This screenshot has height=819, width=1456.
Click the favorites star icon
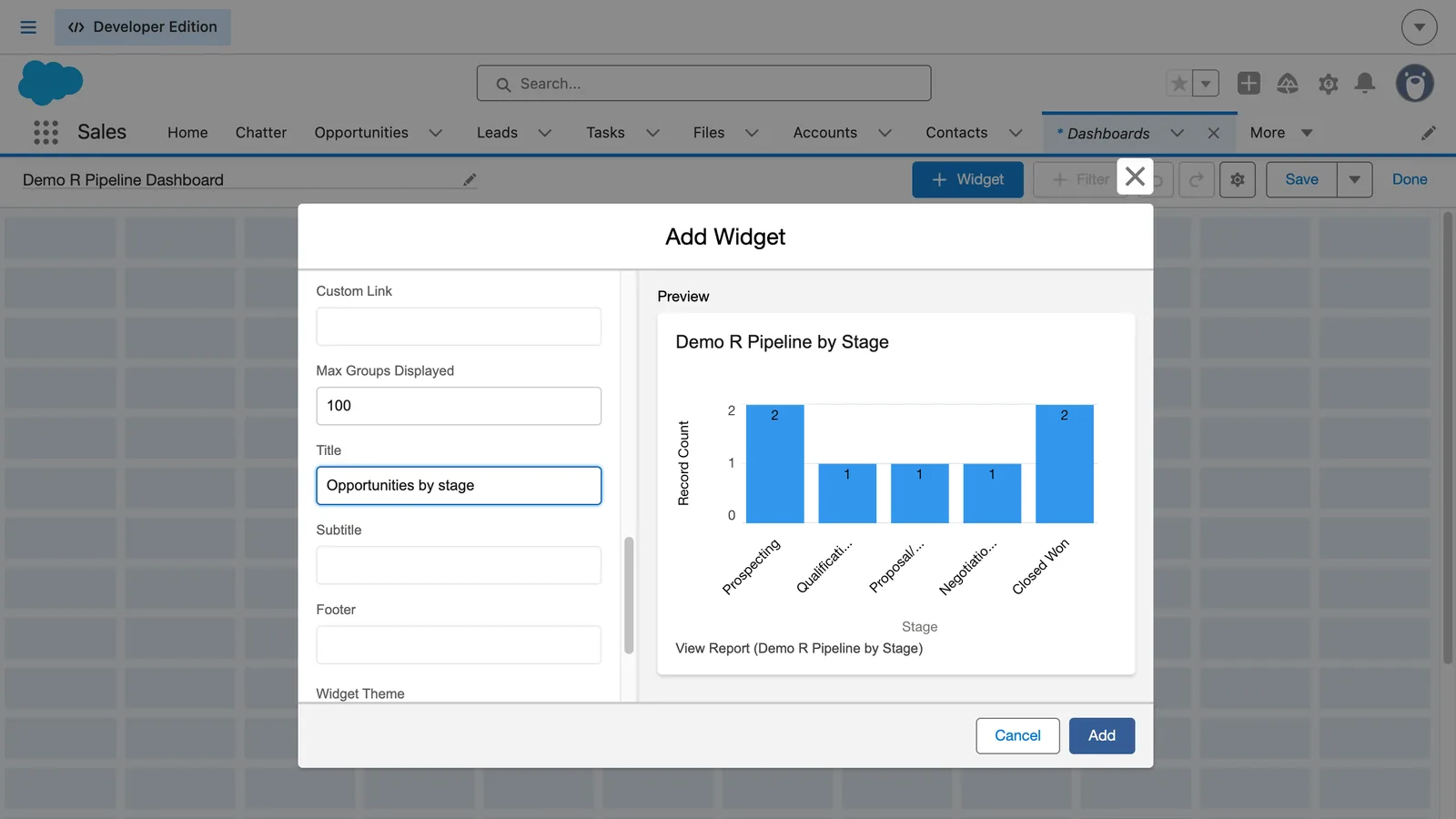pos(1179,84)
